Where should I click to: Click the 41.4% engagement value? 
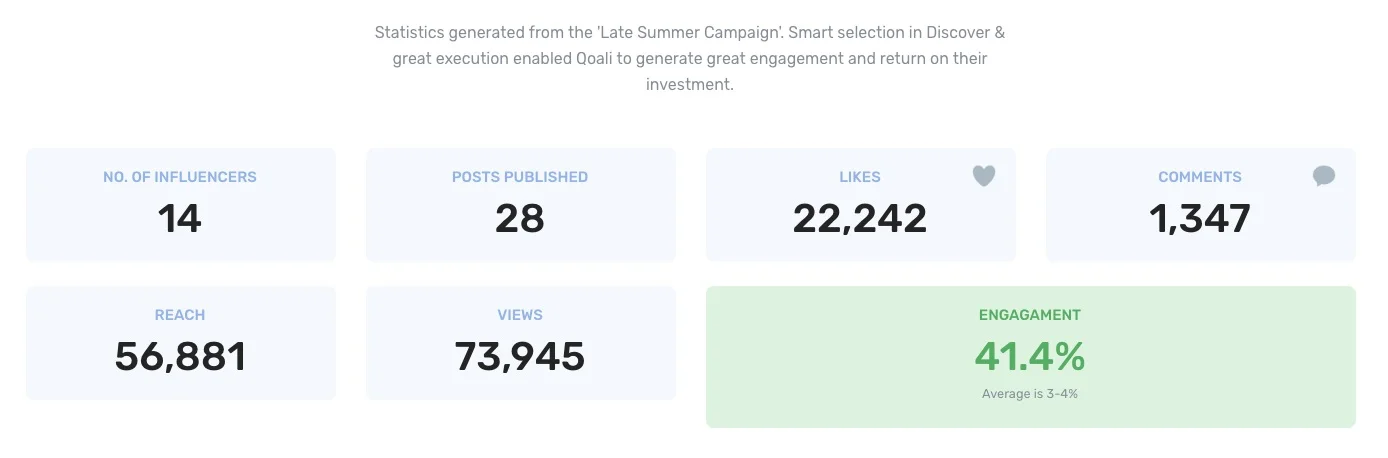pyautogui.click(x=1030, y=356)
